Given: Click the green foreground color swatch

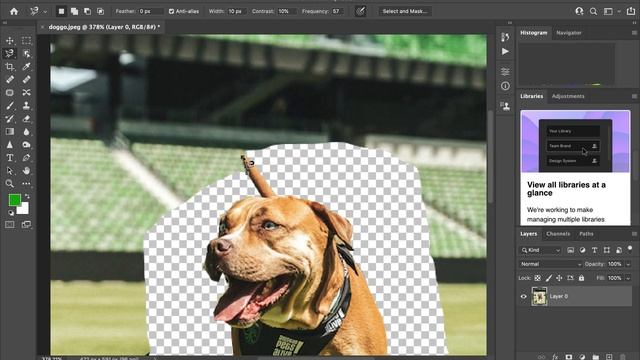Looking at the screenshot, I should (x=14, y=200).
